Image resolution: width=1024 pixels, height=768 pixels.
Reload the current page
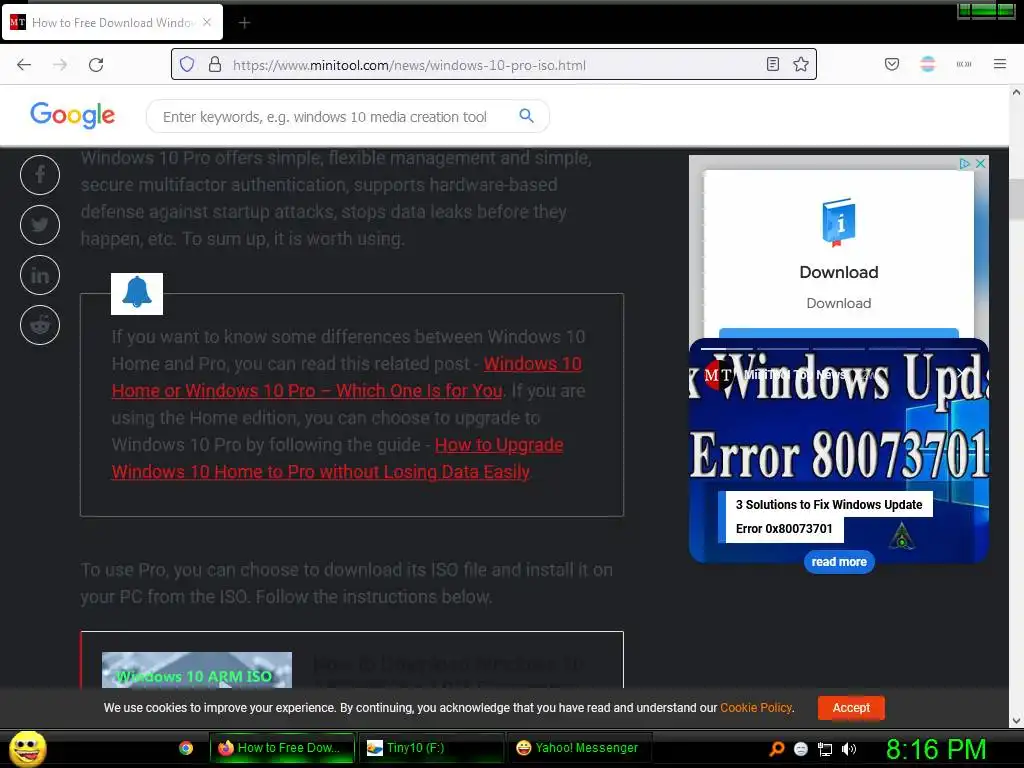click(96, 65)
